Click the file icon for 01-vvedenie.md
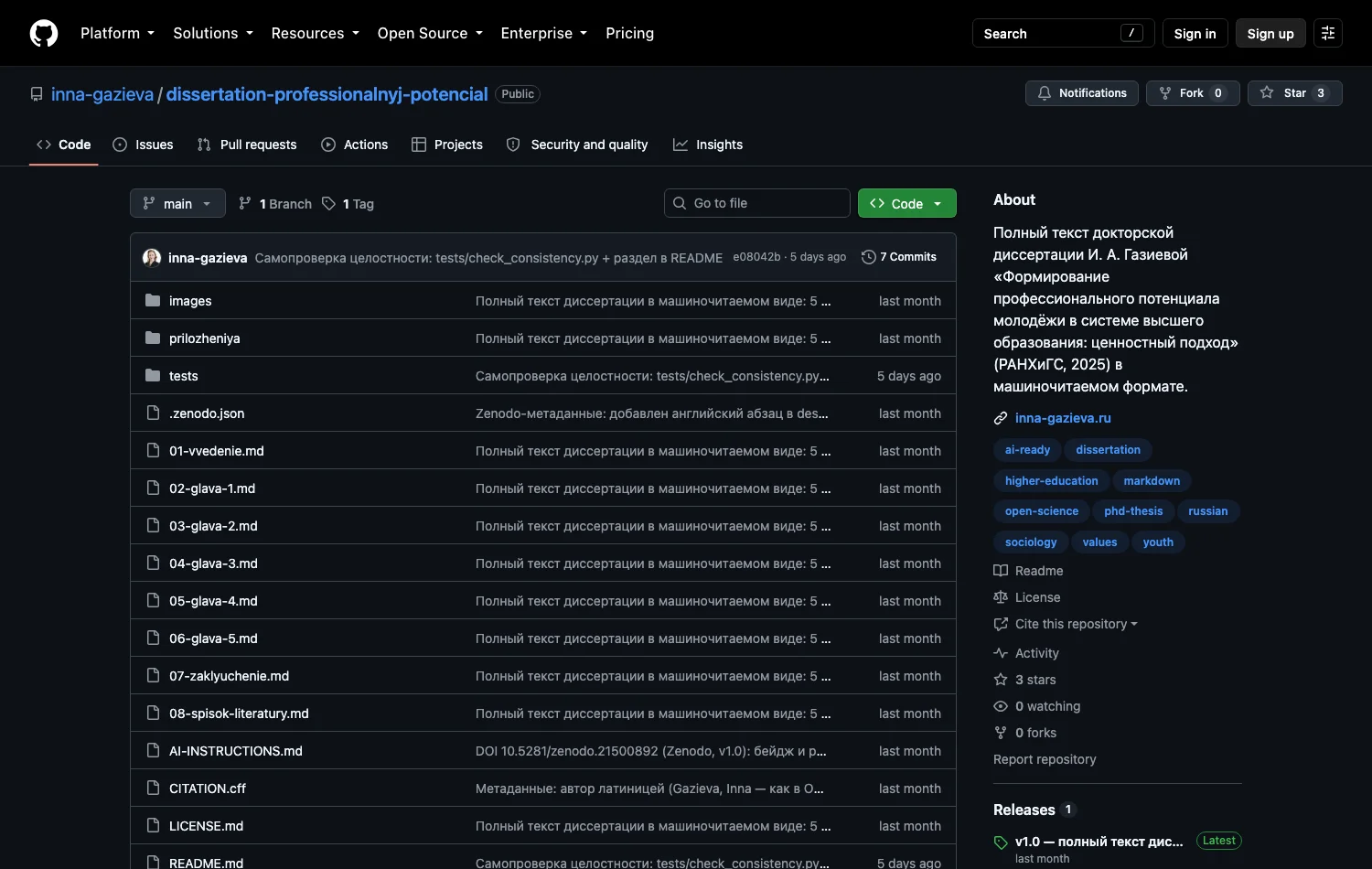The height and width of the screenshot is (869, 1372). click(x=153, y=450)
